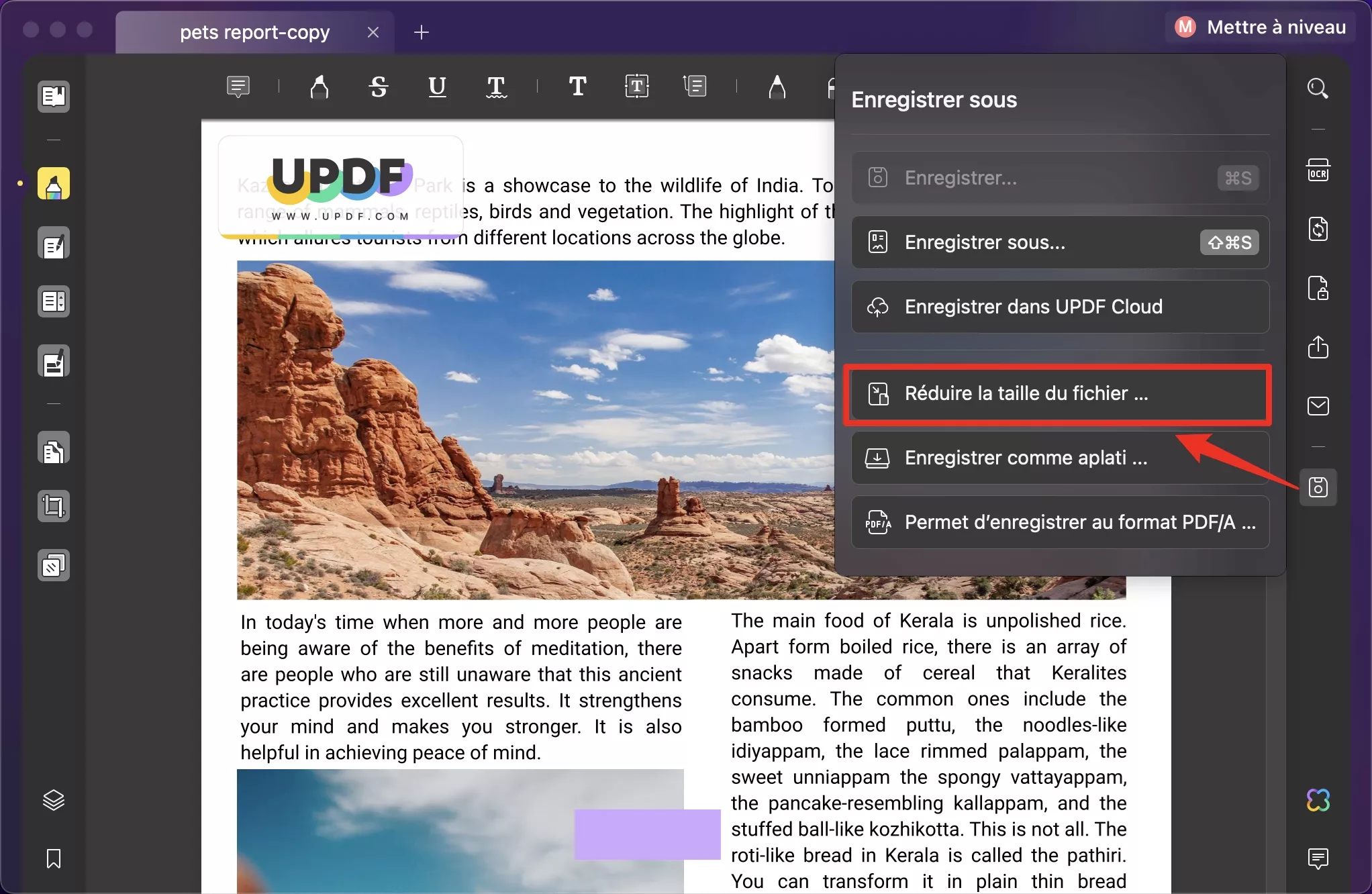Image resolution: width=1372 pixels, height=894 pixels.
Task: Click the desert rock landscape image
Action: point(535,430)
